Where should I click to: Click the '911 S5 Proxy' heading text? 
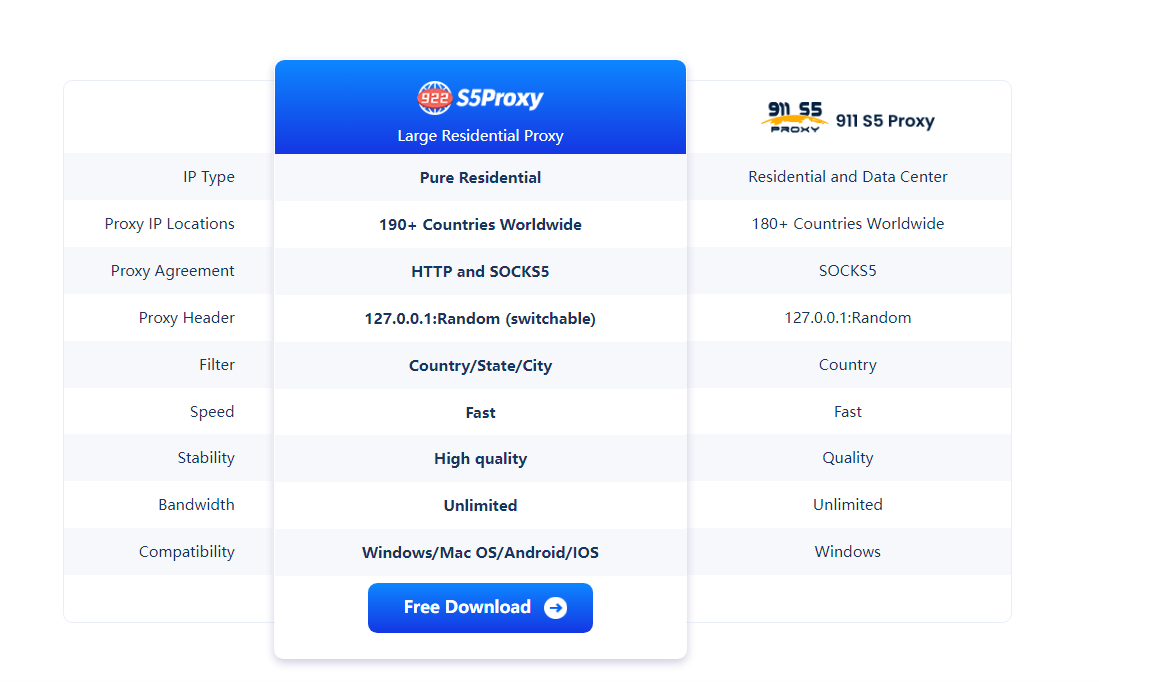coord(885,121)
